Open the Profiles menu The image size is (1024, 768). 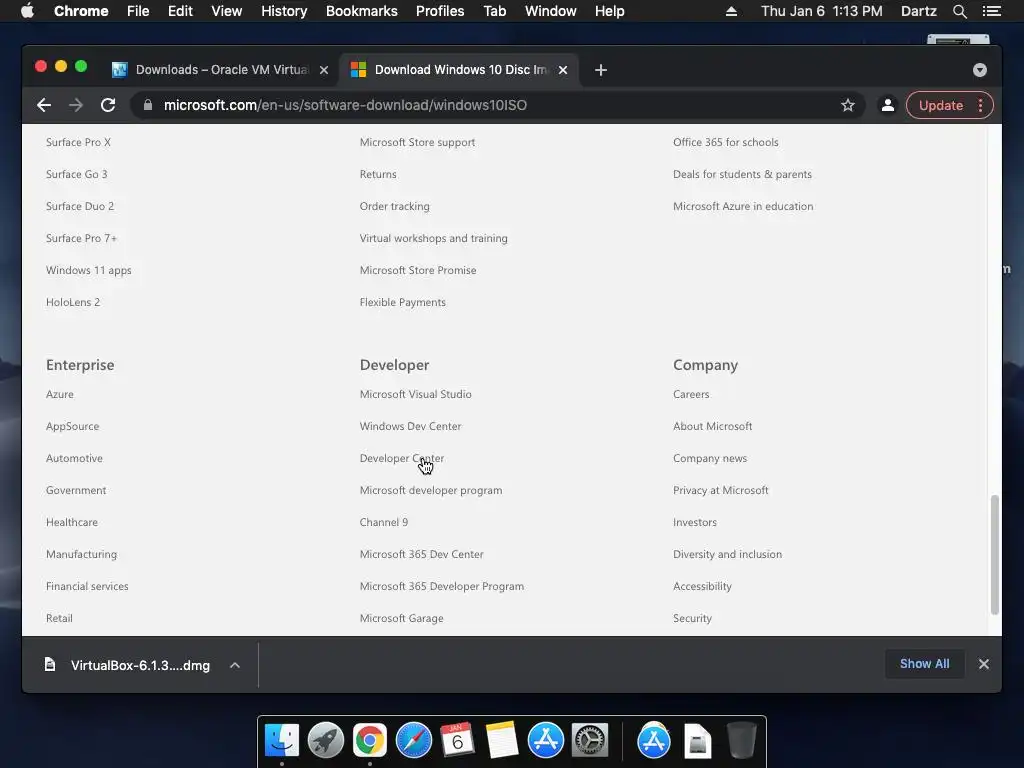tap(440, 11)
